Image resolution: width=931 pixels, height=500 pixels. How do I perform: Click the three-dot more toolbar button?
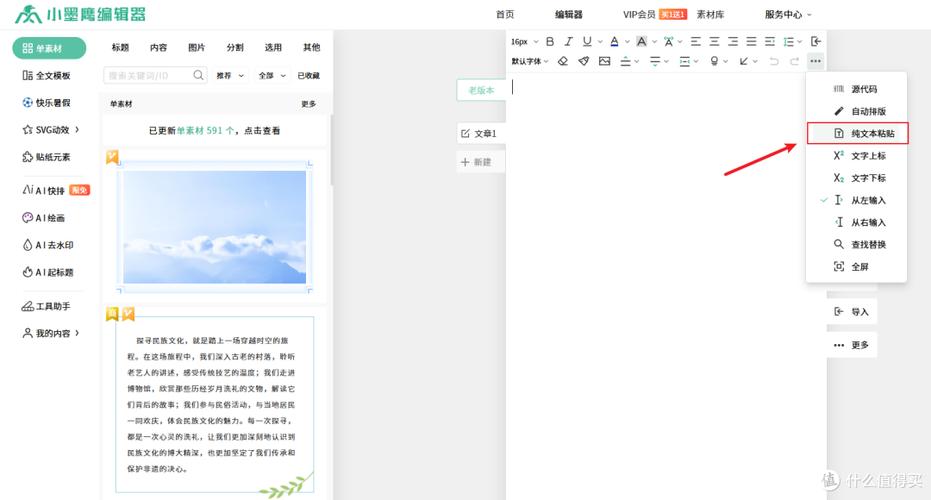pos(815,61)
